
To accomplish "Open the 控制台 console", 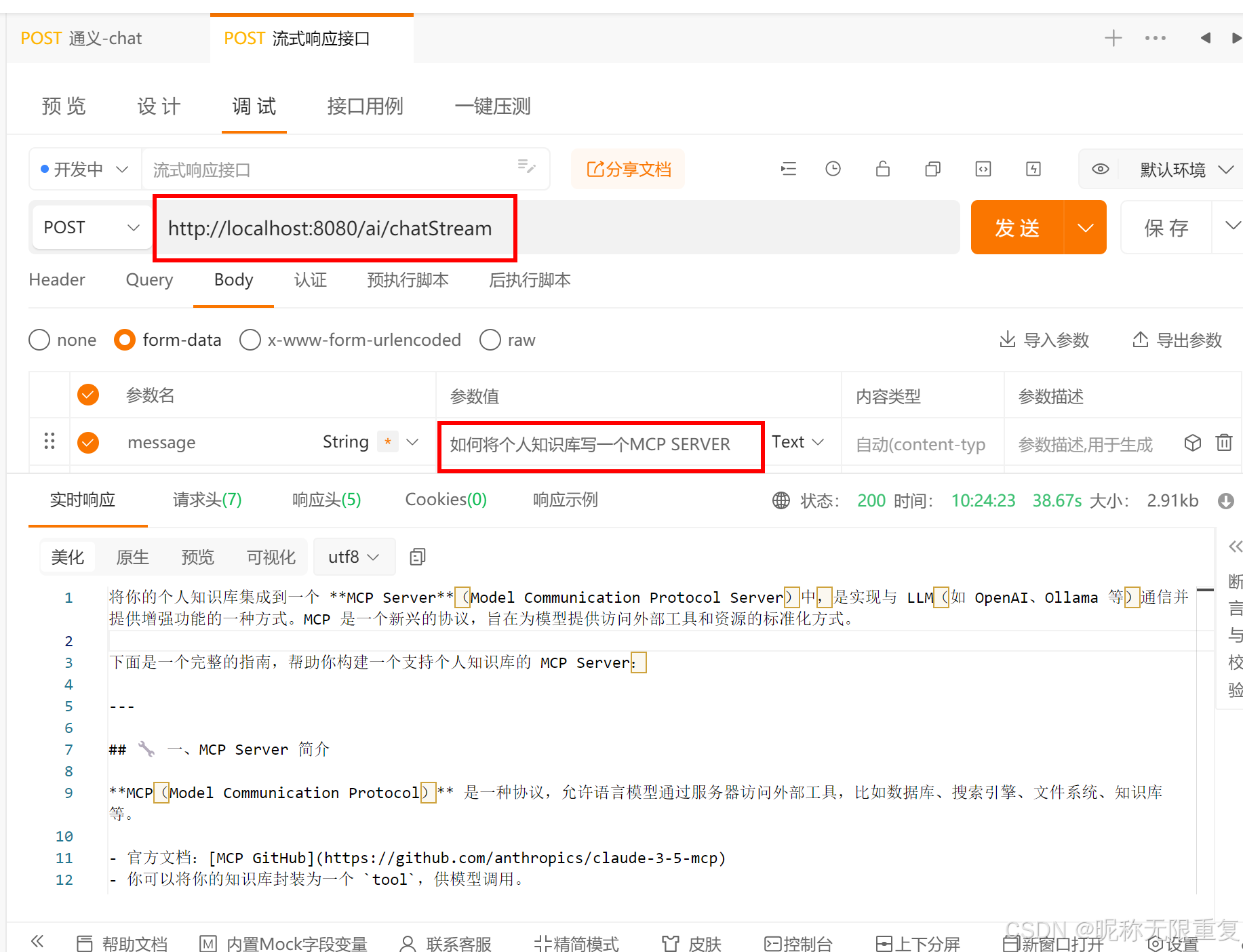I will [798, 943].
